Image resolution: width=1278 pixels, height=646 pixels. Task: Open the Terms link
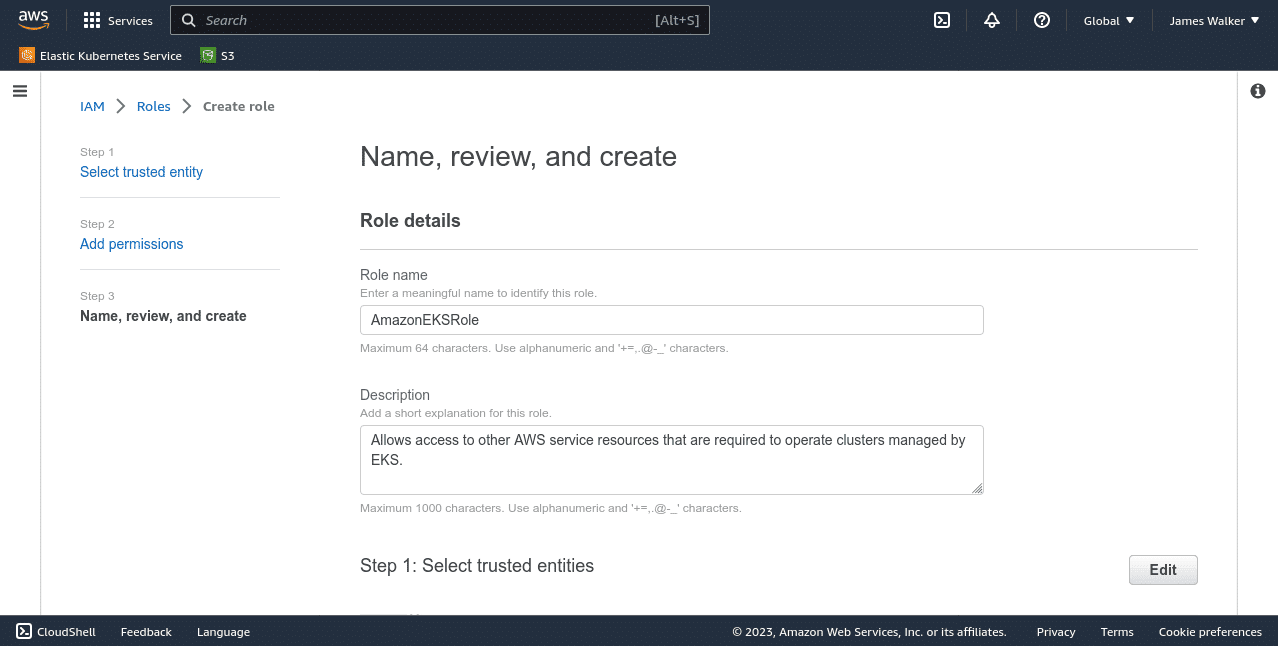pos(1117,632)
